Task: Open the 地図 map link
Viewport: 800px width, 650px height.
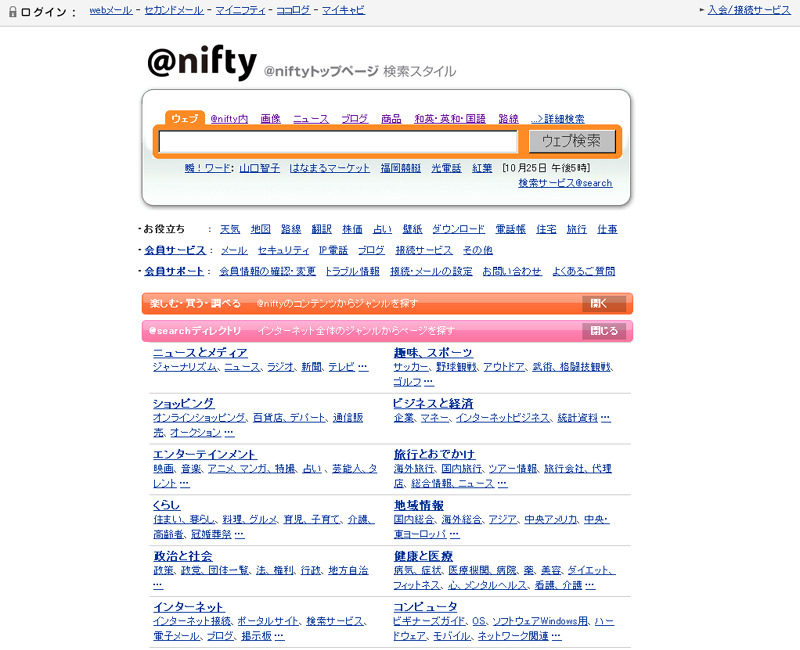Action: tap(261, 229)
